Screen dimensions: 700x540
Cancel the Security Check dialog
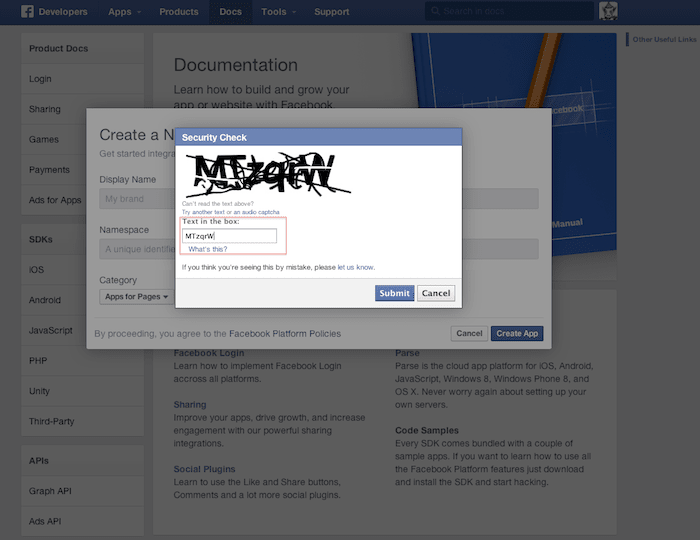pyautogui.click(x=435, y=293)
